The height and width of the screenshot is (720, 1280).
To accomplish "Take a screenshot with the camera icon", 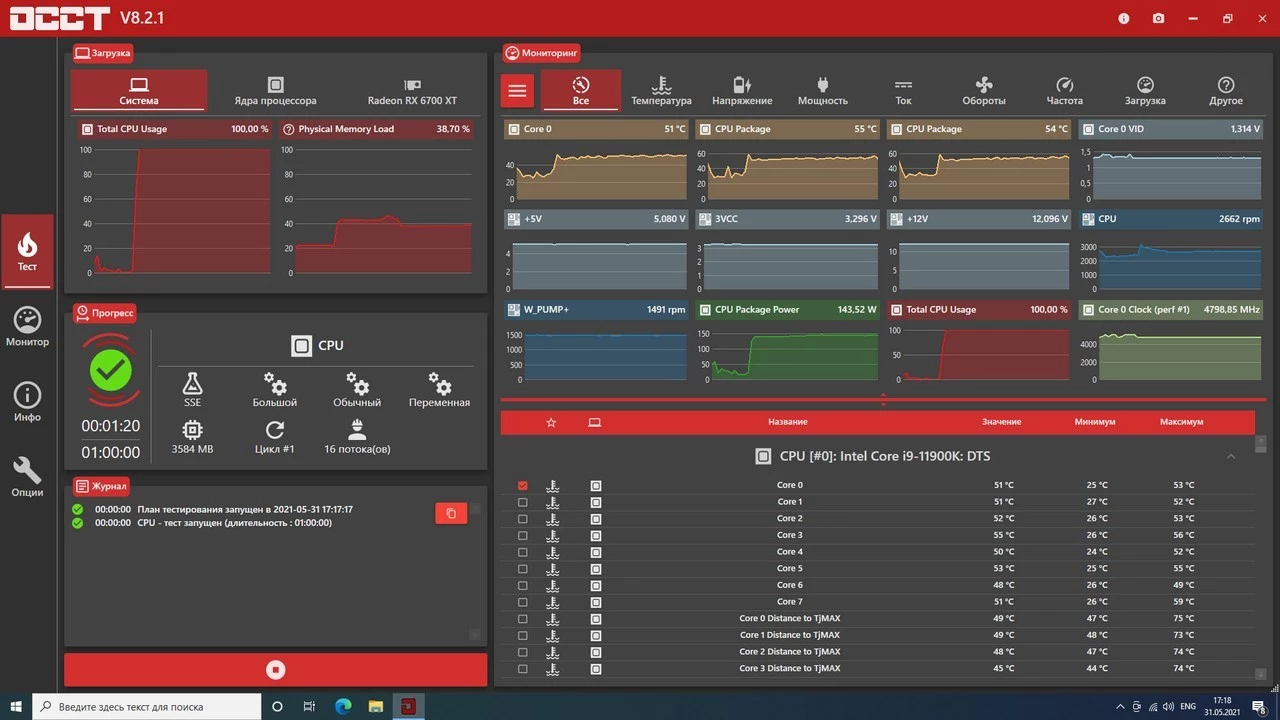I will pos(1158,18).
